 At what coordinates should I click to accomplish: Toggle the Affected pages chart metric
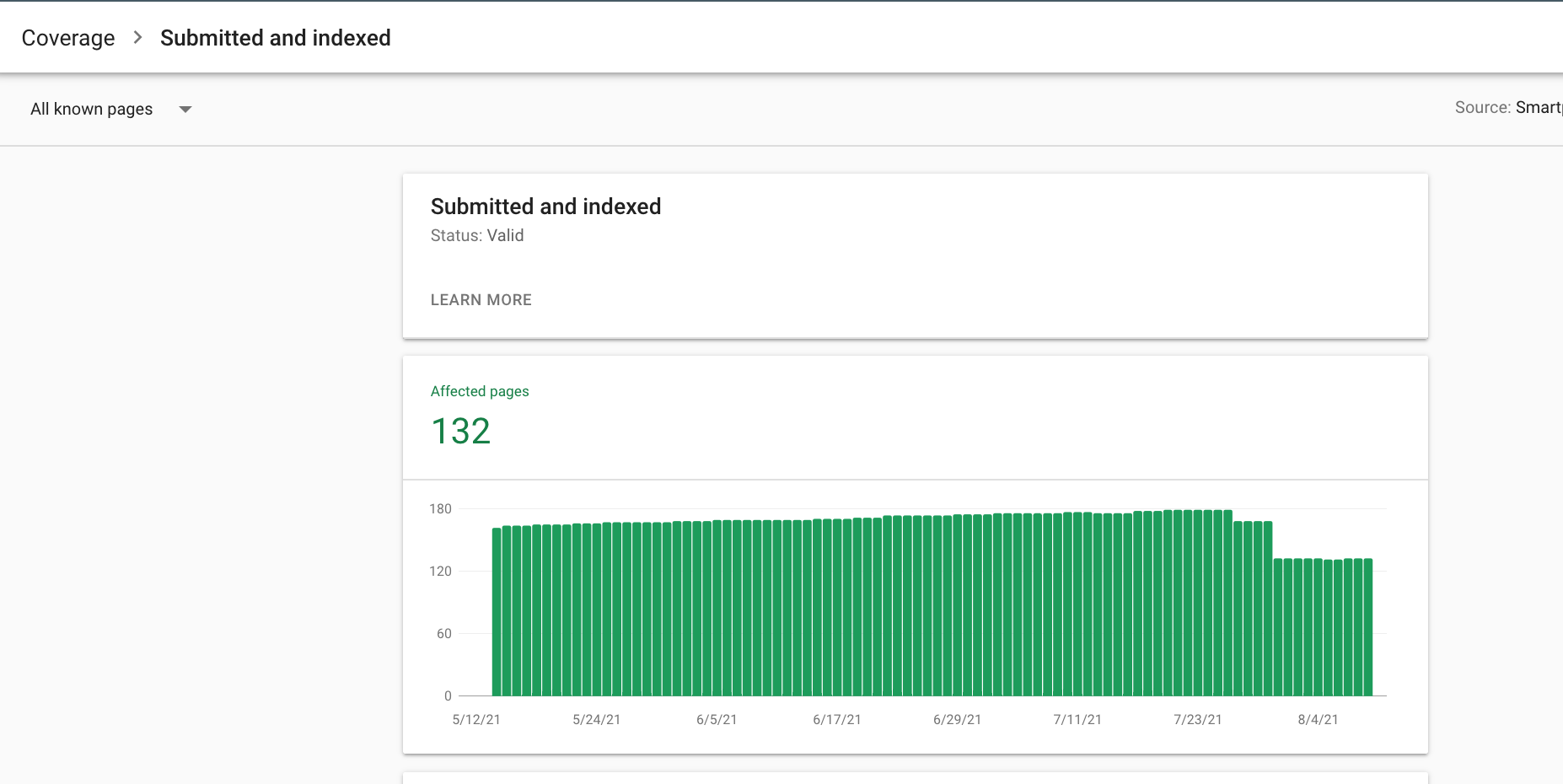(480, 391)
